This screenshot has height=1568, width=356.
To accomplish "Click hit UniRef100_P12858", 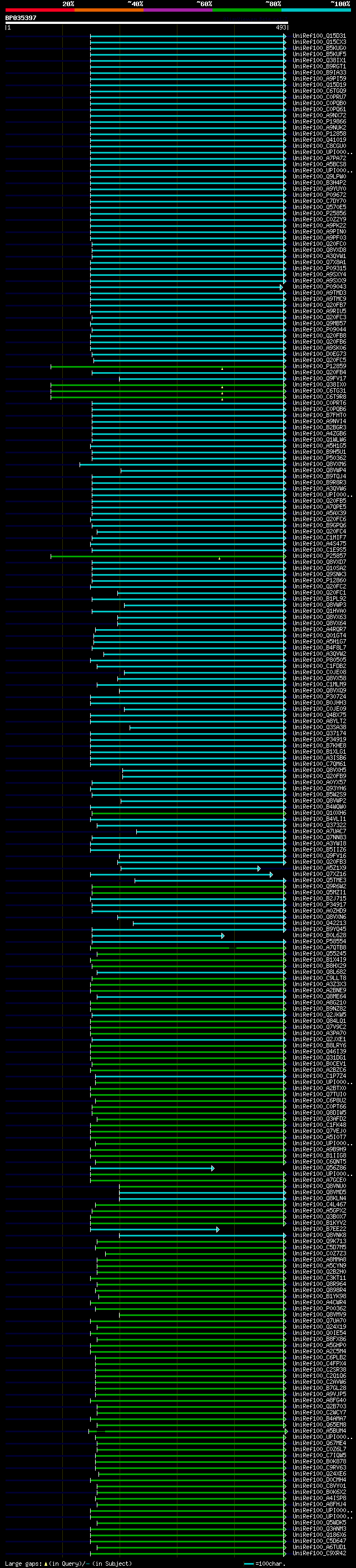I will tap(319, 134).
